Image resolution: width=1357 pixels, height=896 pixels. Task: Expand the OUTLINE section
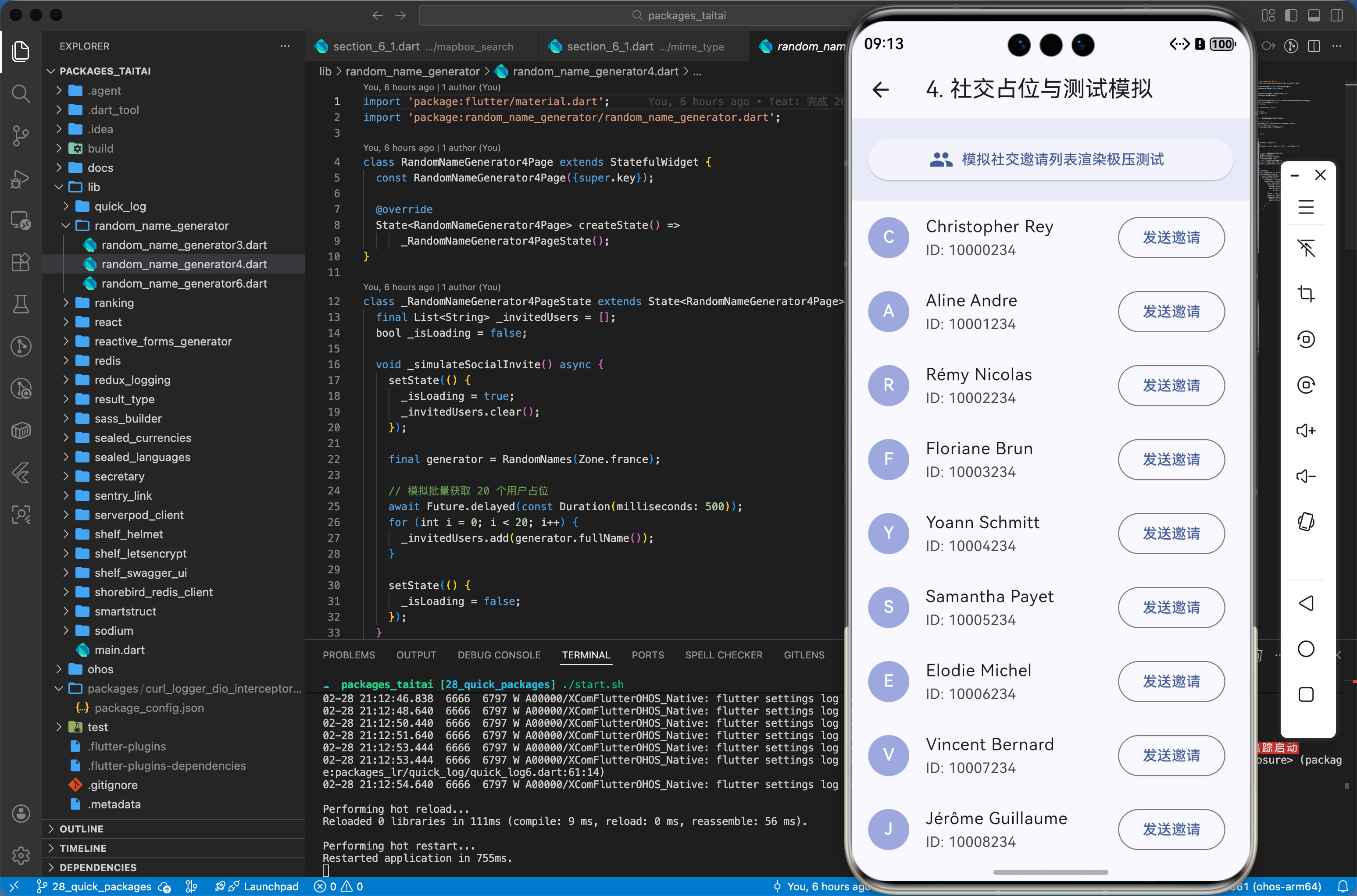[x=81, y=828]
